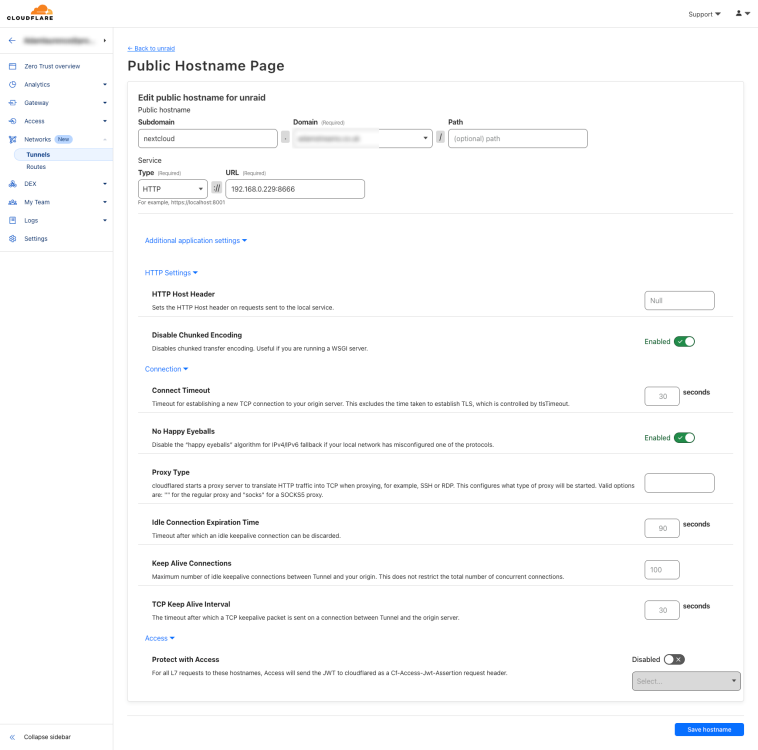Click the Proxy Type input field
The width and height of the screenshot is (758, 750).
(679, 483)
